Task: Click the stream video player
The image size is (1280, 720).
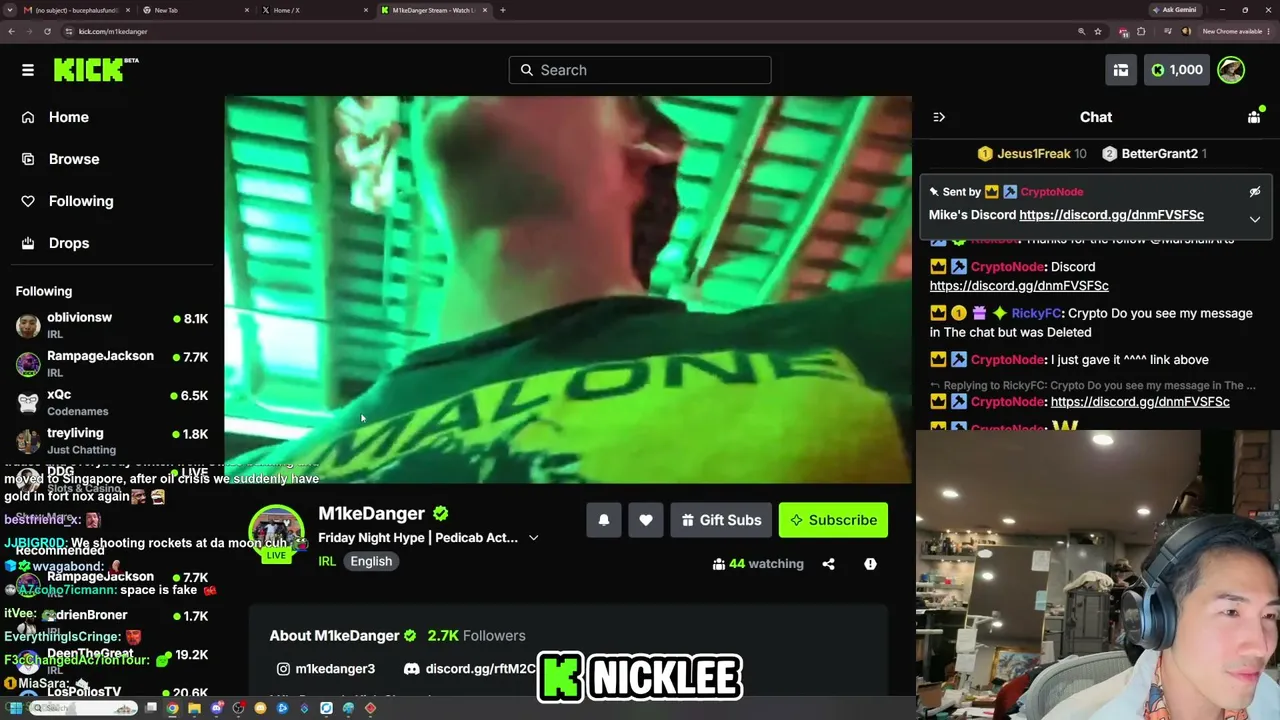Action: pos(568,290)
